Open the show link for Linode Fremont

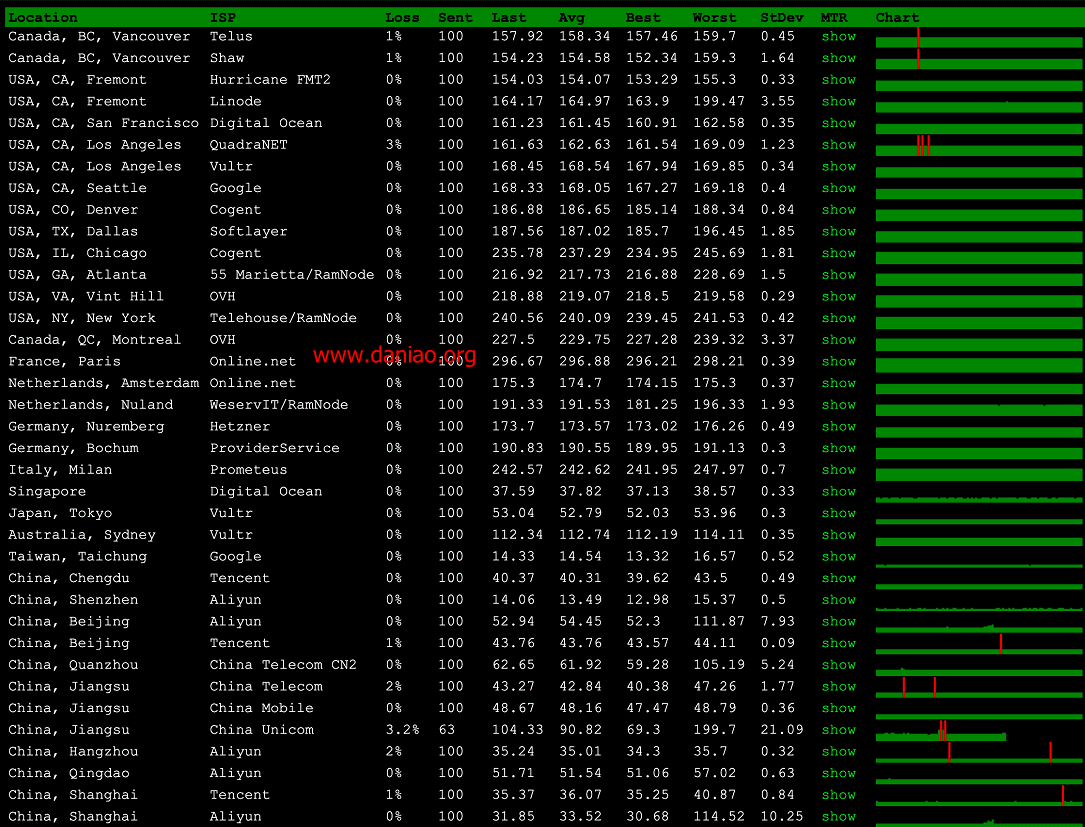pyautogui.click(x=839, y=102)
